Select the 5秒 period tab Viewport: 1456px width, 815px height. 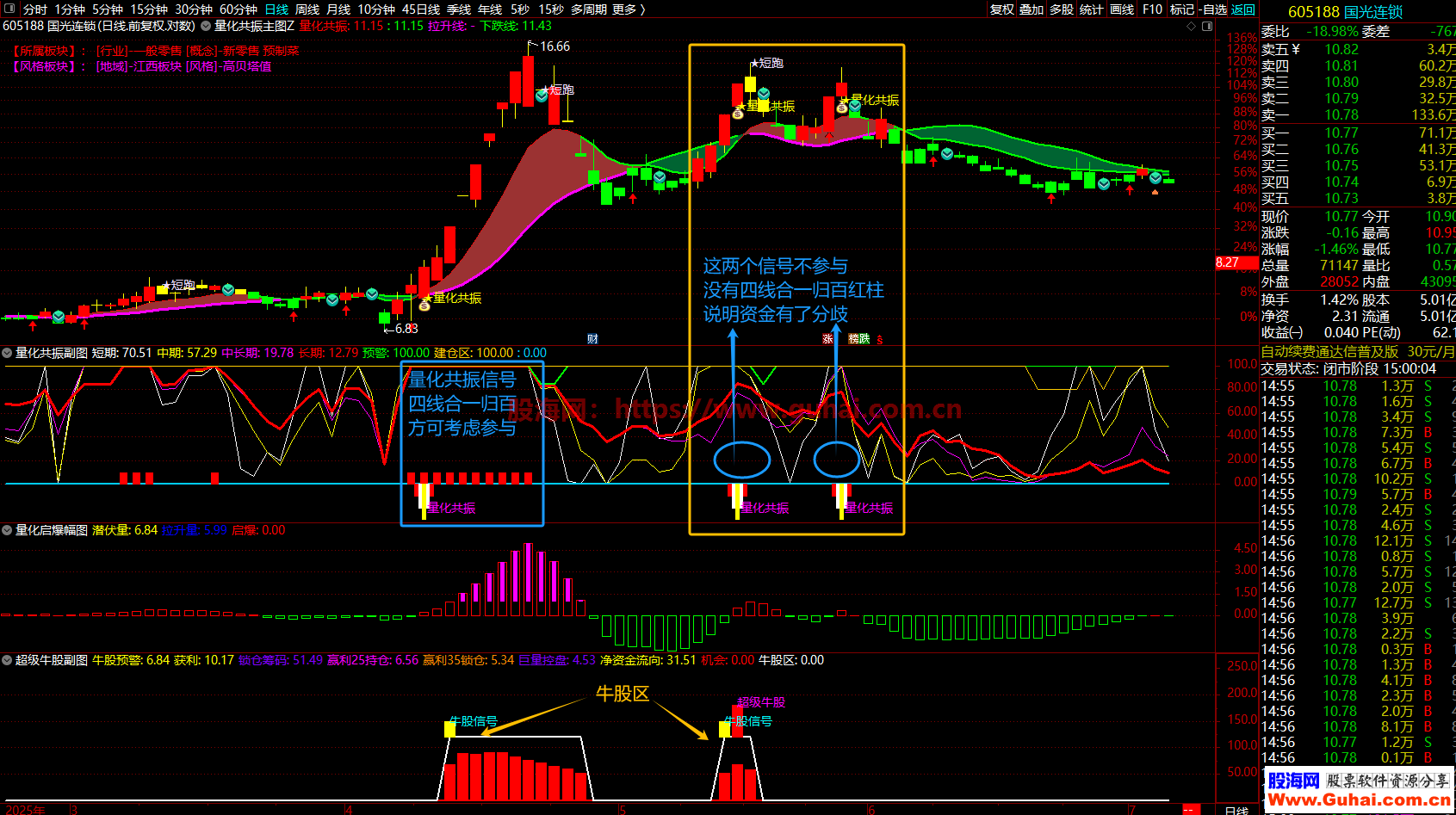point(520,9)
